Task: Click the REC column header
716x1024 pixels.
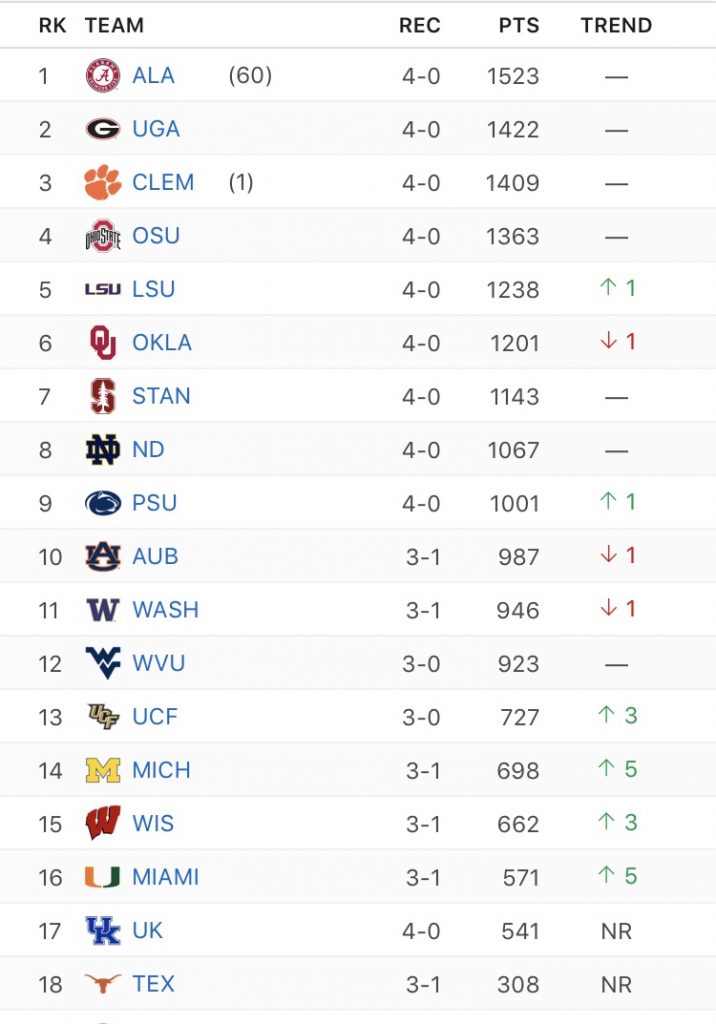Action: tap(420, 25)
